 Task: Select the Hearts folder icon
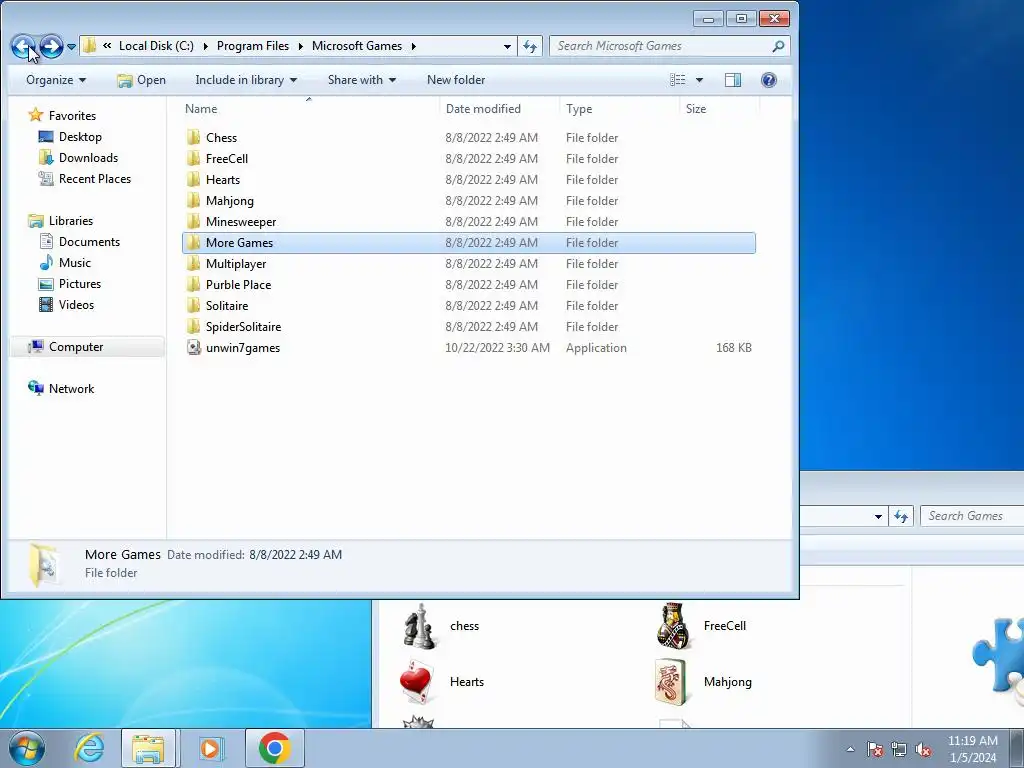(x=193, y=180)
